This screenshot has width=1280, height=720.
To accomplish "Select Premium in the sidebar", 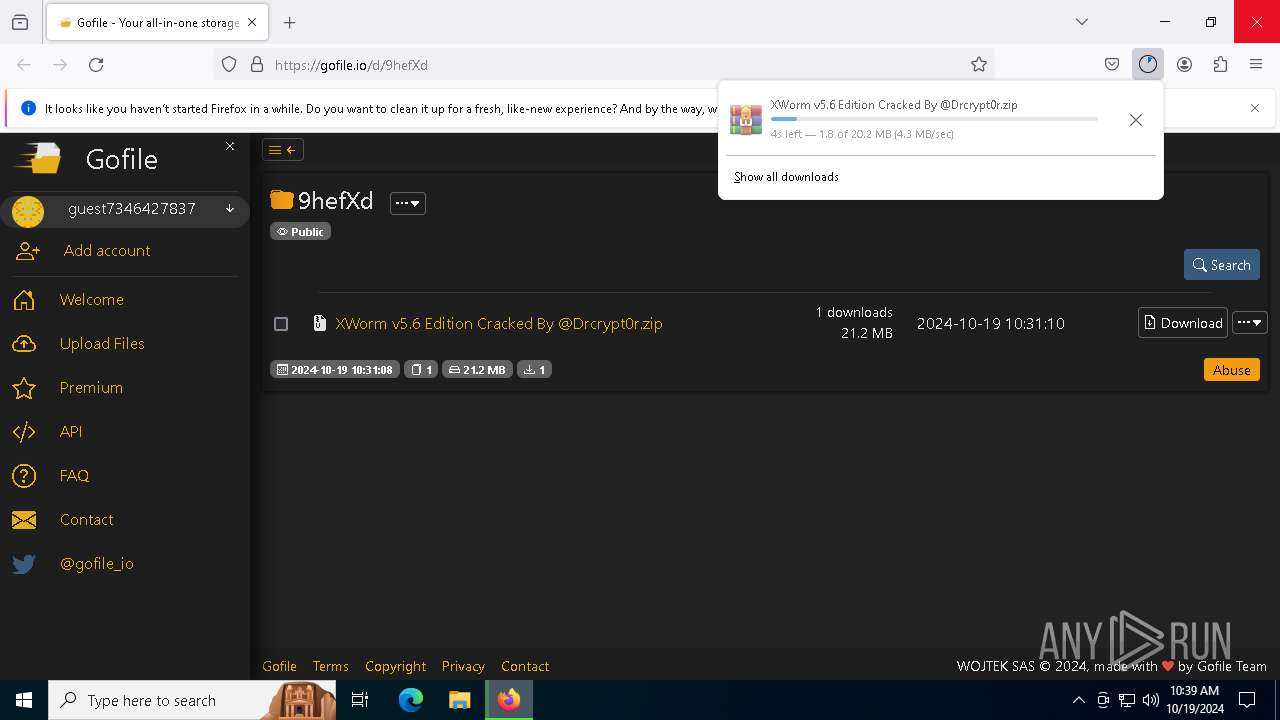I will (91, 388).
